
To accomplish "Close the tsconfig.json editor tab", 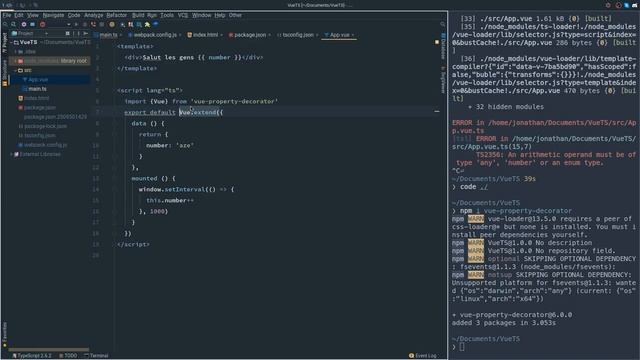I will coord(317,35).
